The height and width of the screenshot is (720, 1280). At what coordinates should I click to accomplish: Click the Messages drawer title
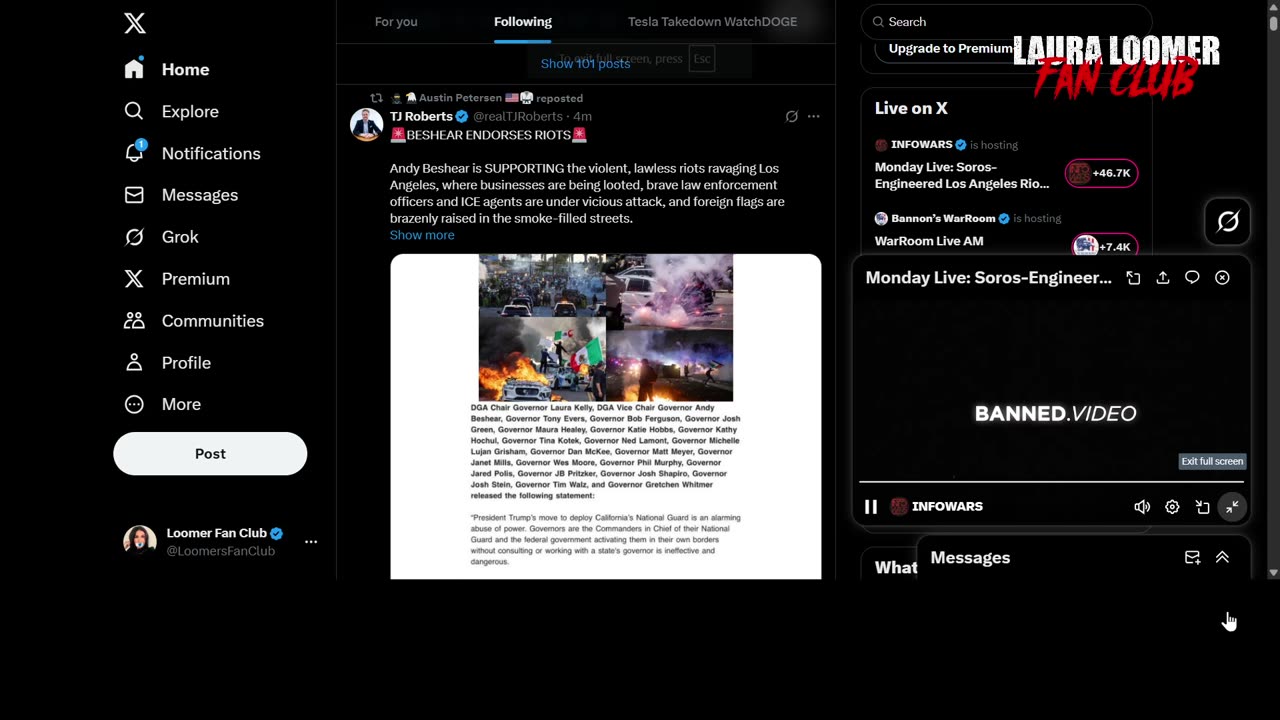pos(970,558)
